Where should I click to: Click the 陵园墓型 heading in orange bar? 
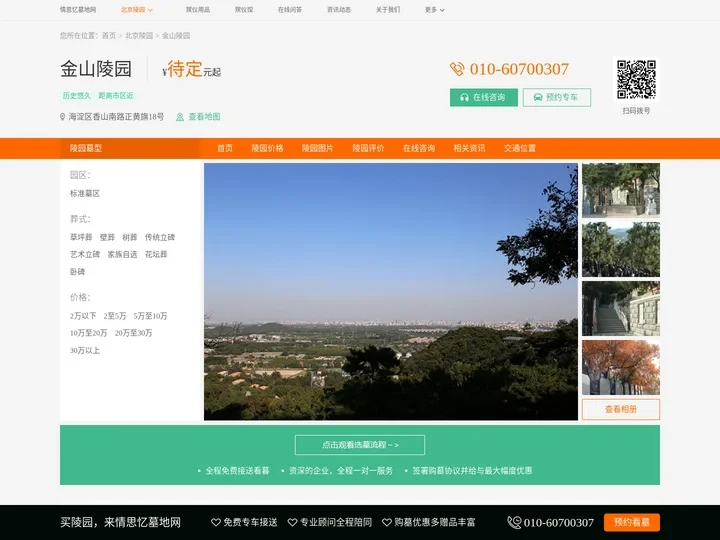86,148
